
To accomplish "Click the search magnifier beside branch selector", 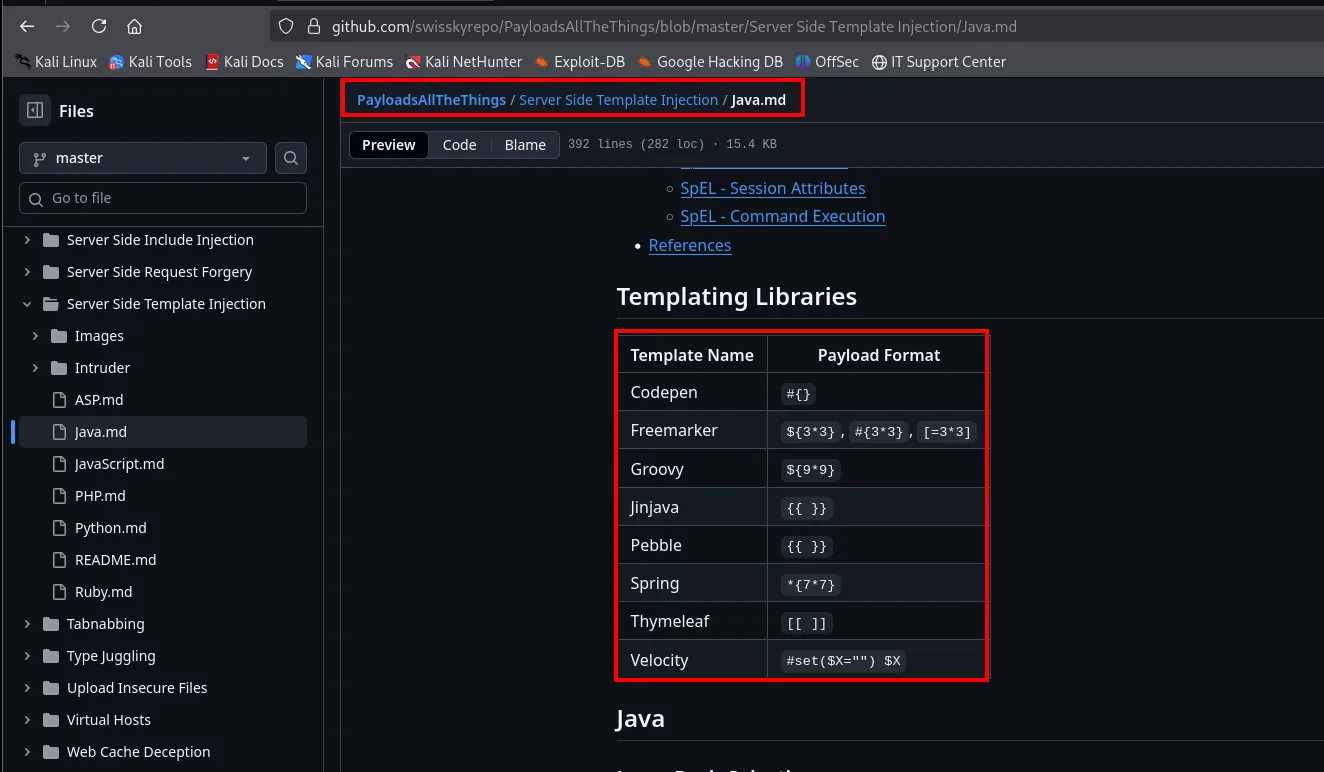I will pos(291,158).
